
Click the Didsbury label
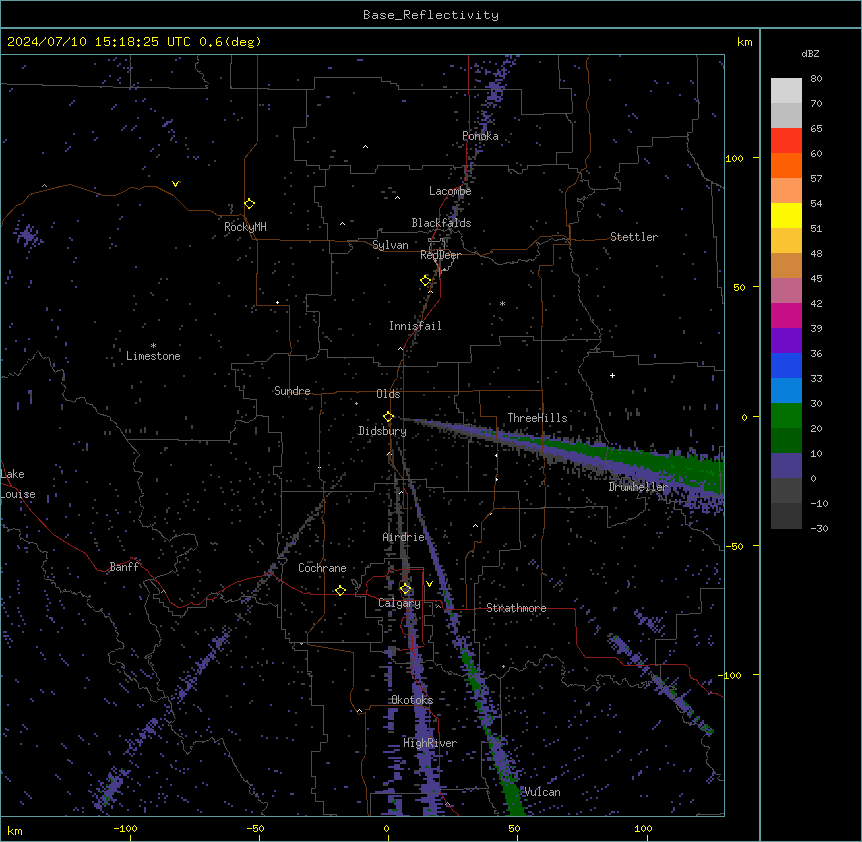coord(383,431)
